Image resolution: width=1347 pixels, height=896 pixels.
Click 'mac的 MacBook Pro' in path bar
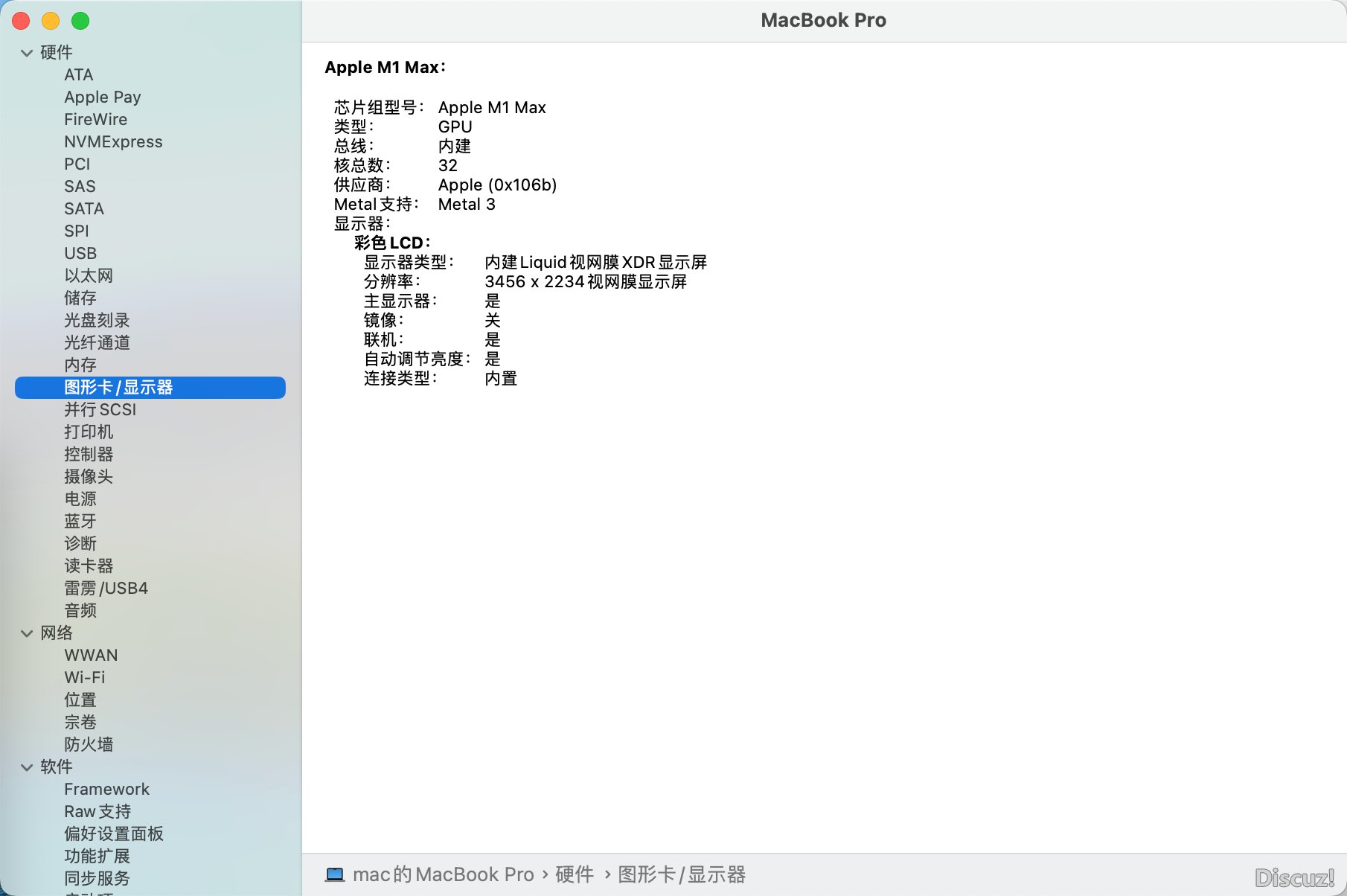point(444,874)
